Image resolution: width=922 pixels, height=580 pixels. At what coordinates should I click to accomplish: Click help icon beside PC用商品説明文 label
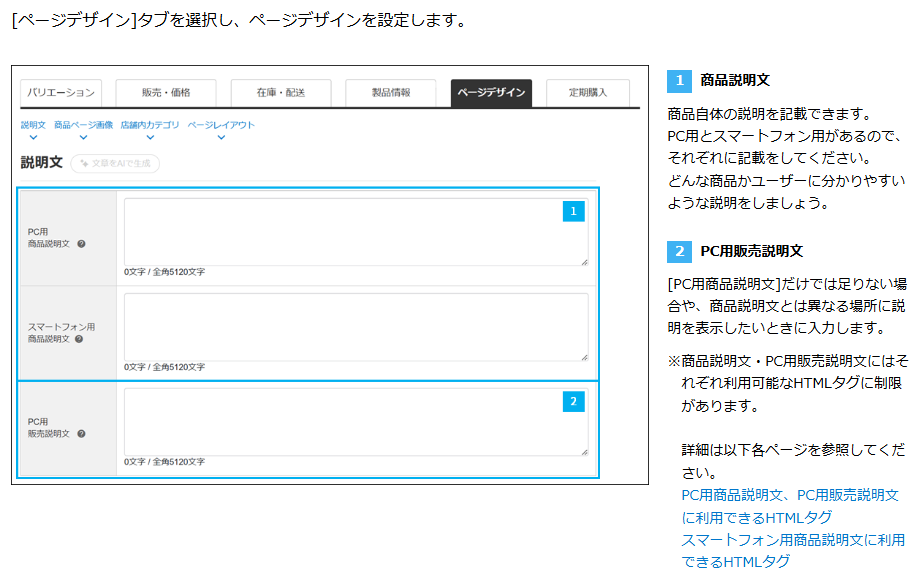coord(81,243)
